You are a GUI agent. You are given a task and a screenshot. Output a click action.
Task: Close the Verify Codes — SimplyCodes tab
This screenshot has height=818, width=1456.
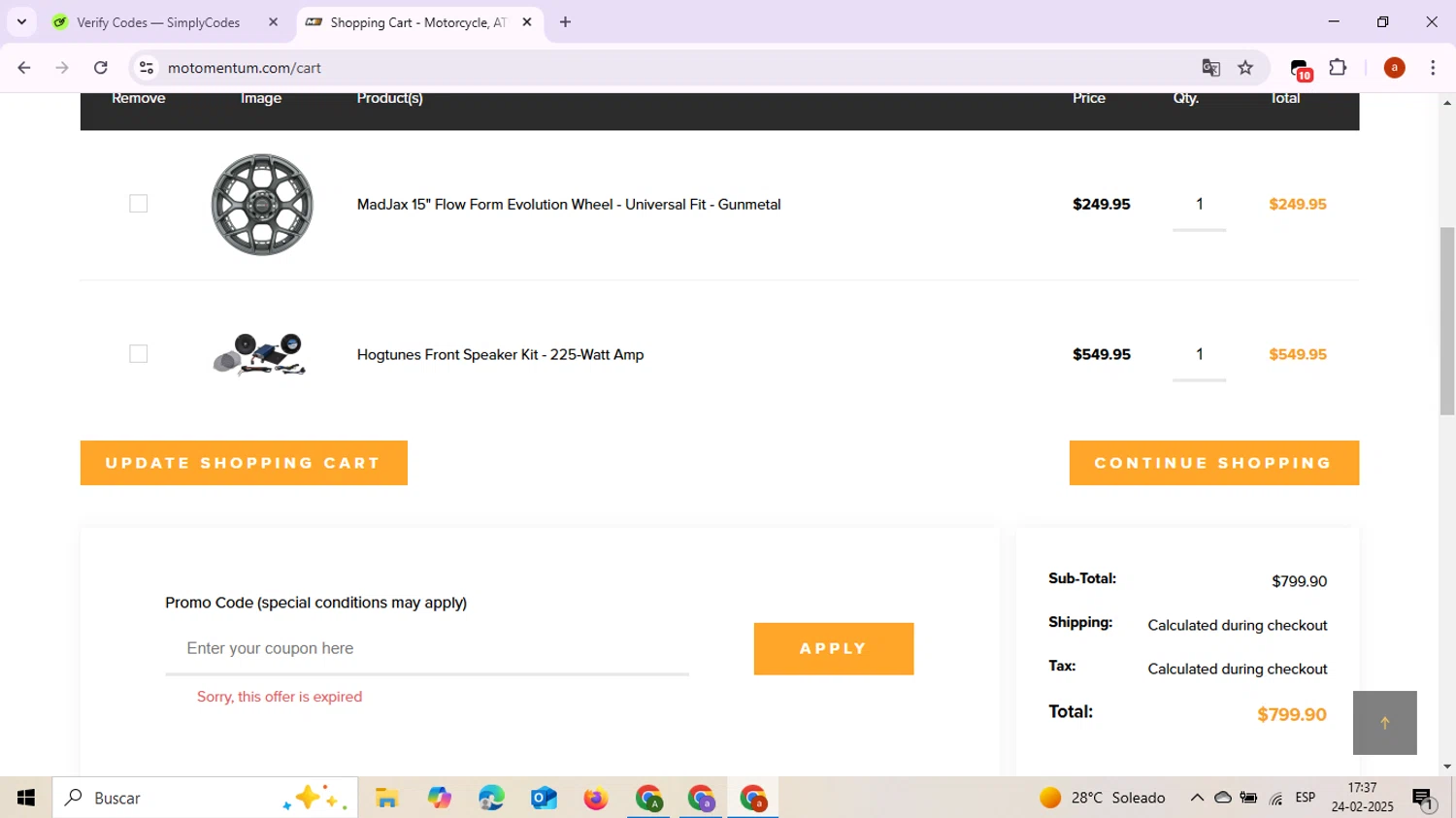[x=273, y=22]
